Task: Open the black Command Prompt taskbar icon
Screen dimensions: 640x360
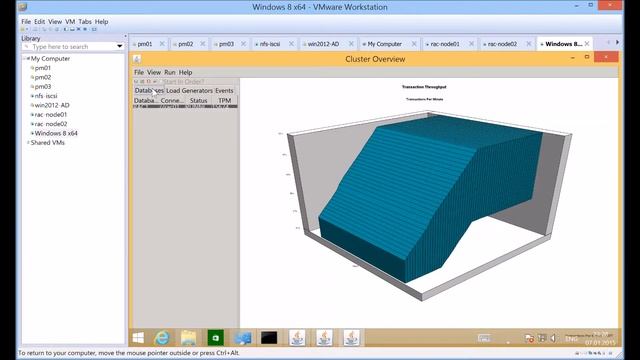Action: 269,338
